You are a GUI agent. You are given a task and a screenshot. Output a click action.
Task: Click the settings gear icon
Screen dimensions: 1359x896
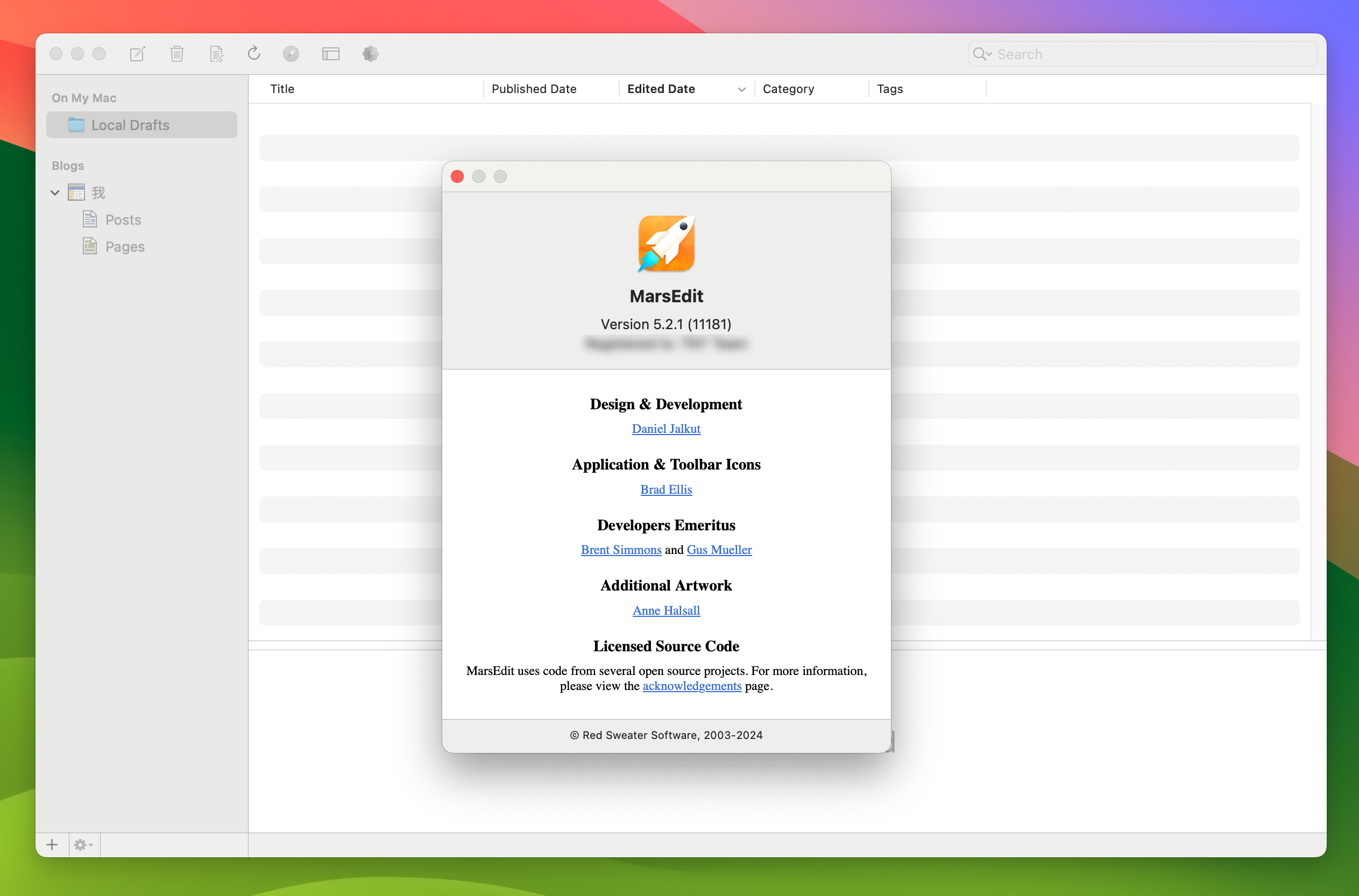click(x=83, y=844)
